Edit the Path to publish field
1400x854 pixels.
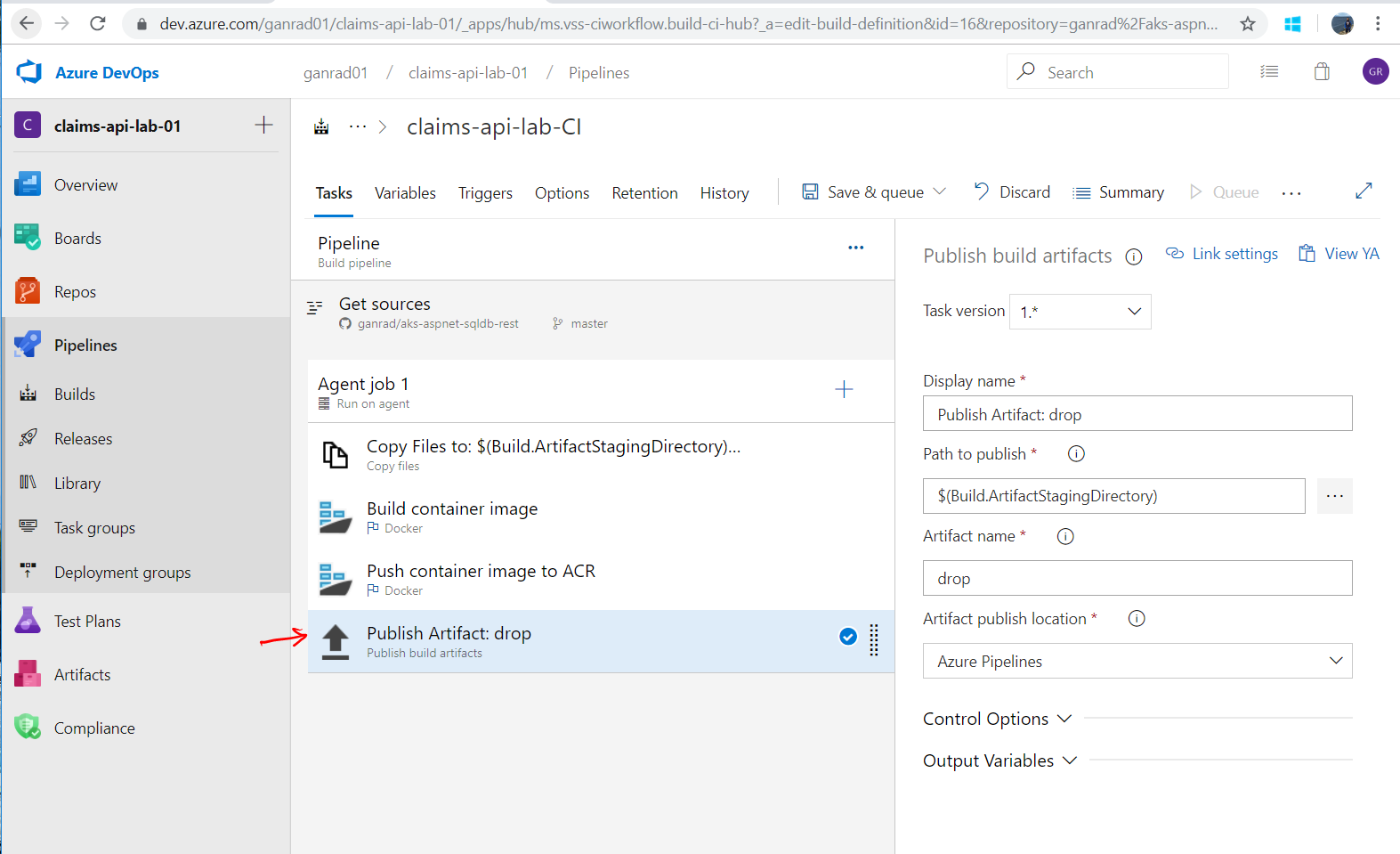1114,496
